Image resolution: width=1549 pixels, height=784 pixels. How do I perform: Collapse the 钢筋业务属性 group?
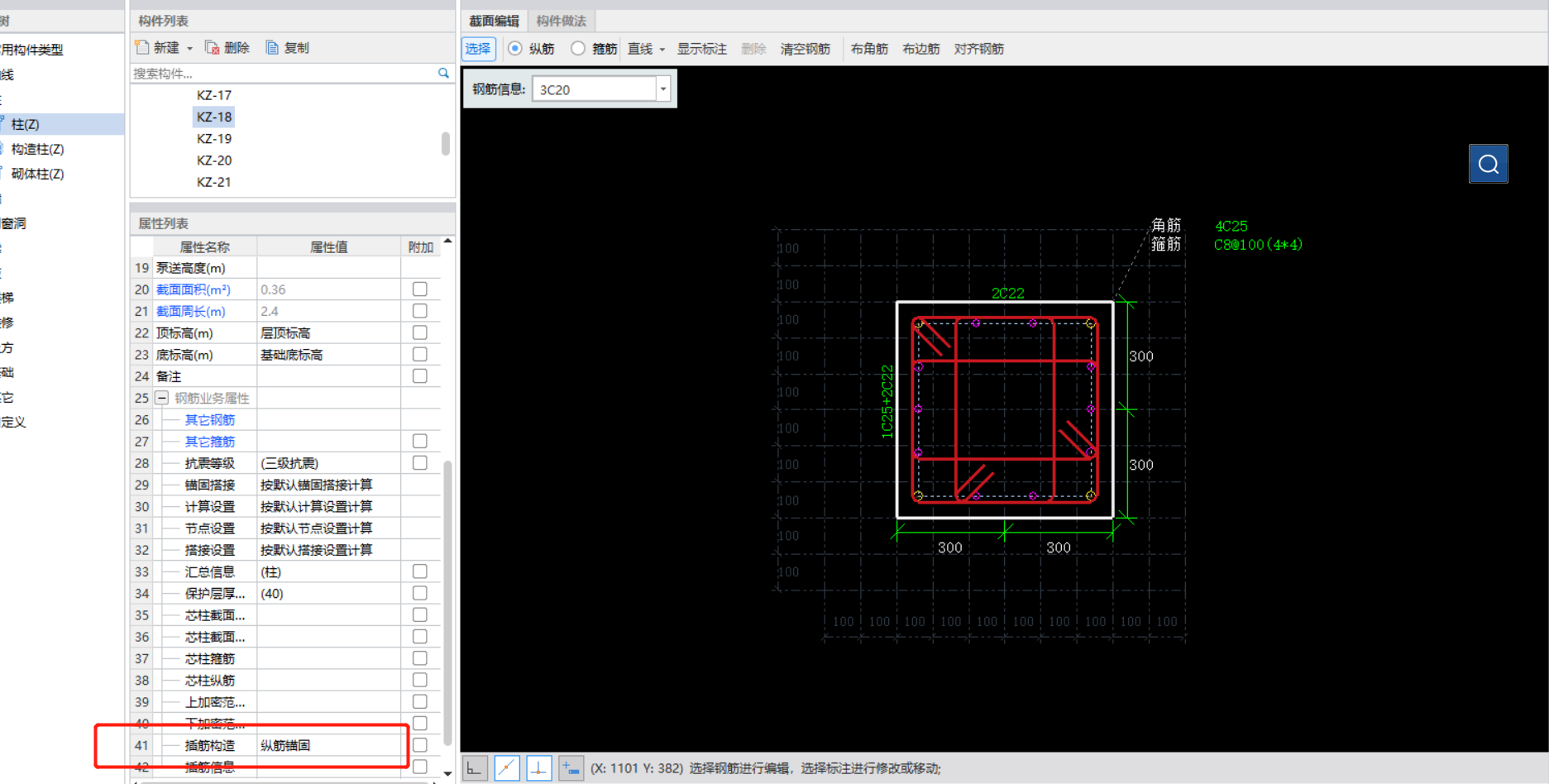click(162, 398)
